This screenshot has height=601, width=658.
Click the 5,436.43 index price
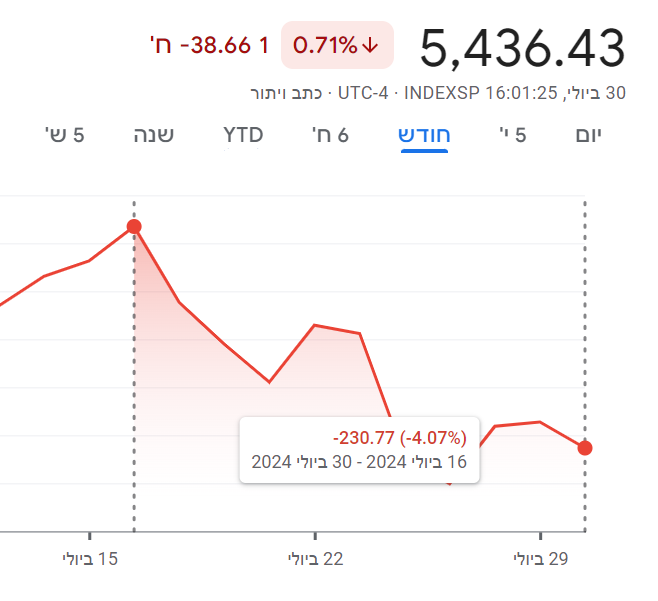[x=521, y=48]
